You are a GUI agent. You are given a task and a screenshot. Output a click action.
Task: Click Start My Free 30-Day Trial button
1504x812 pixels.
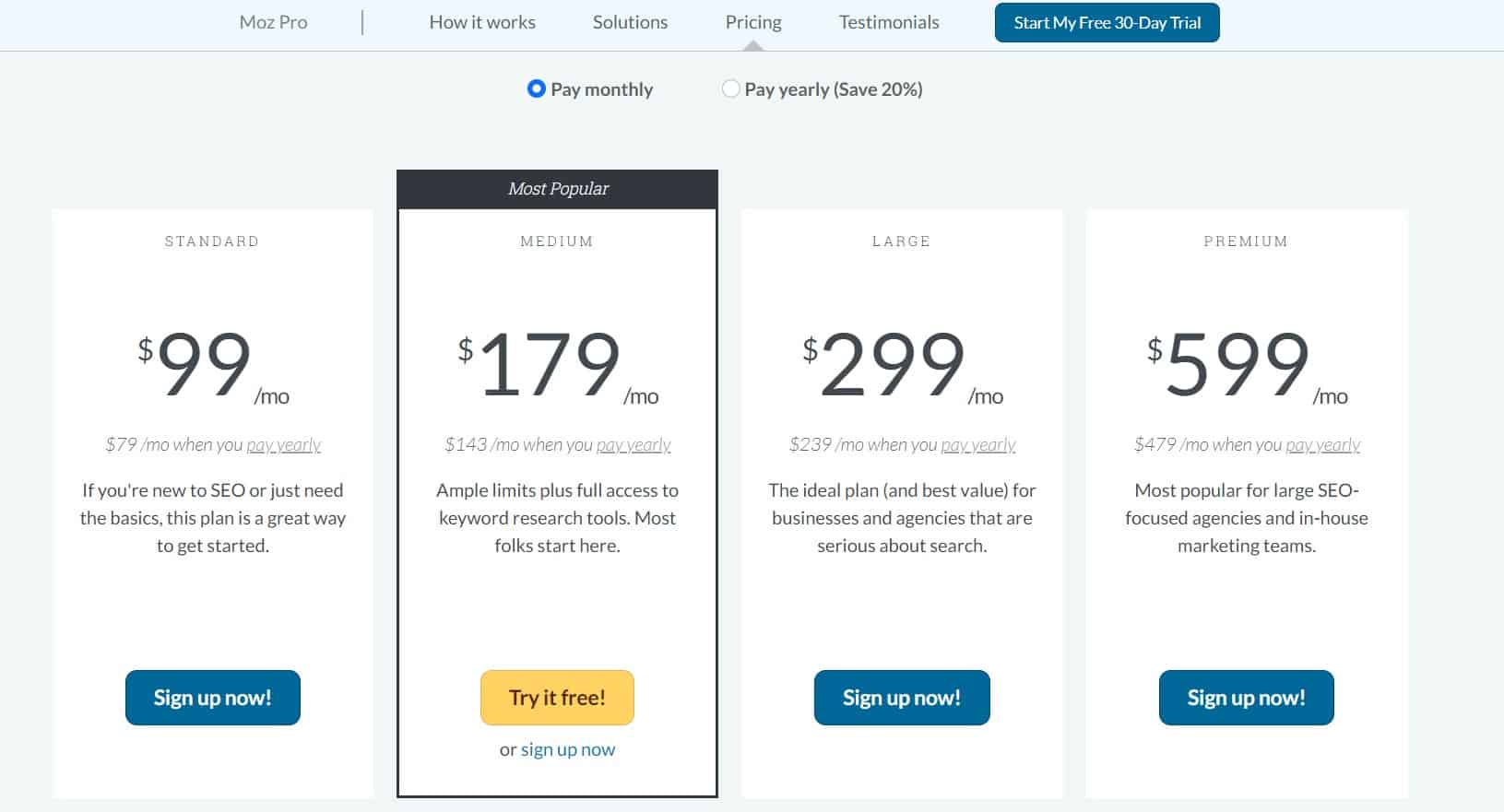coord(1107,23)
